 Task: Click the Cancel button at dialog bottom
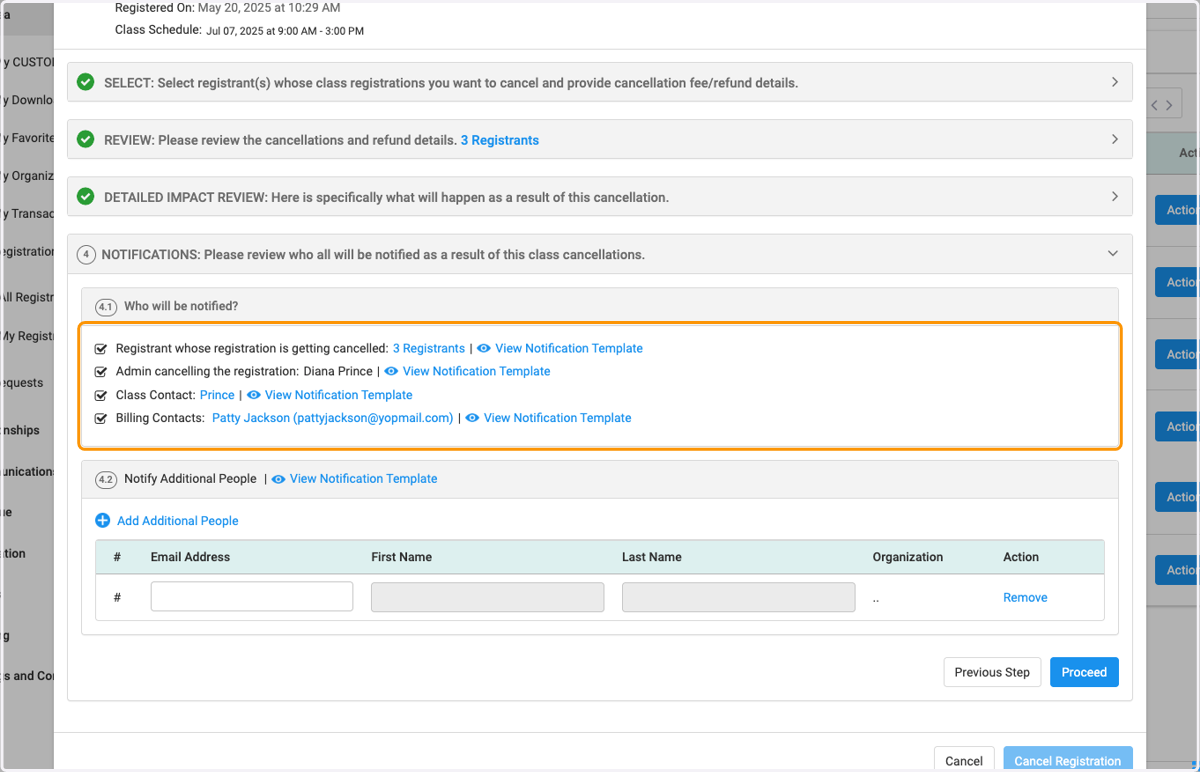point(964,759)
